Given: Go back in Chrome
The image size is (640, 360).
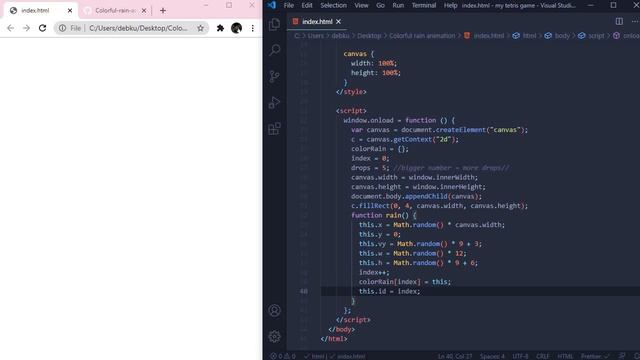Looking at the screenshot, I should point(10,28).
